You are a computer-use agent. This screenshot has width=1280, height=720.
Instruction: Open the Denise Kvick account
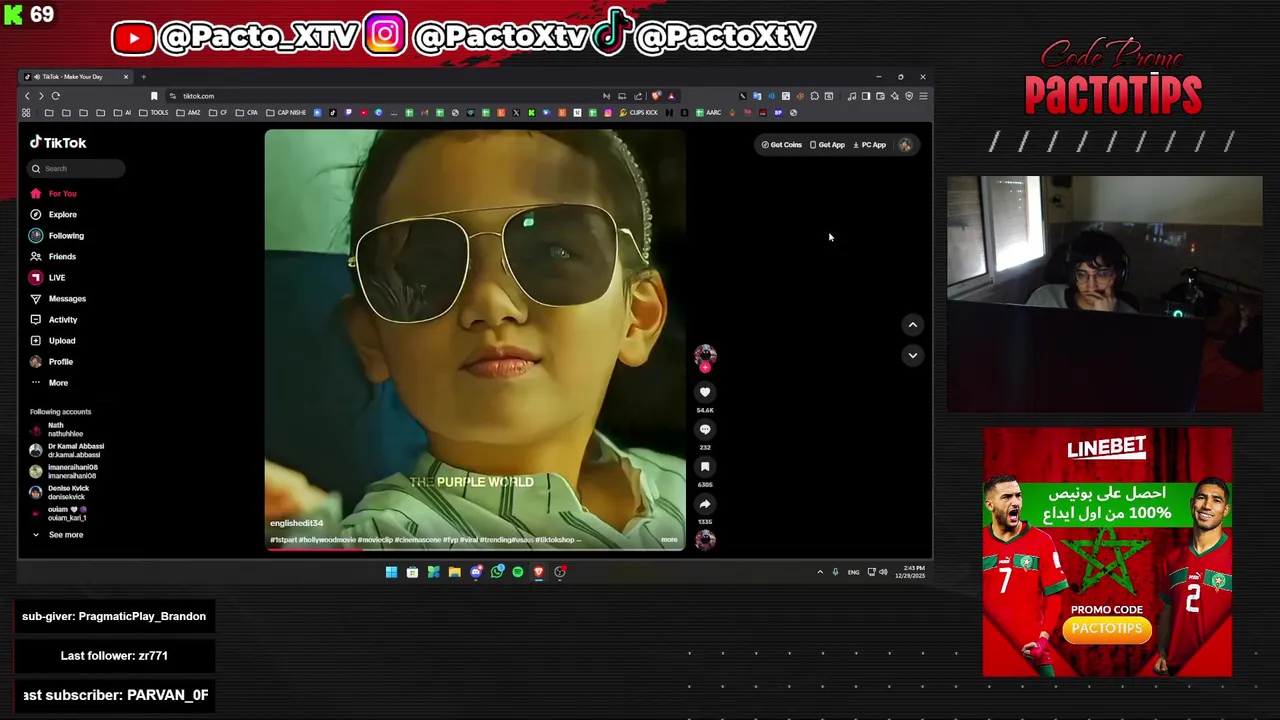point(59,492)
